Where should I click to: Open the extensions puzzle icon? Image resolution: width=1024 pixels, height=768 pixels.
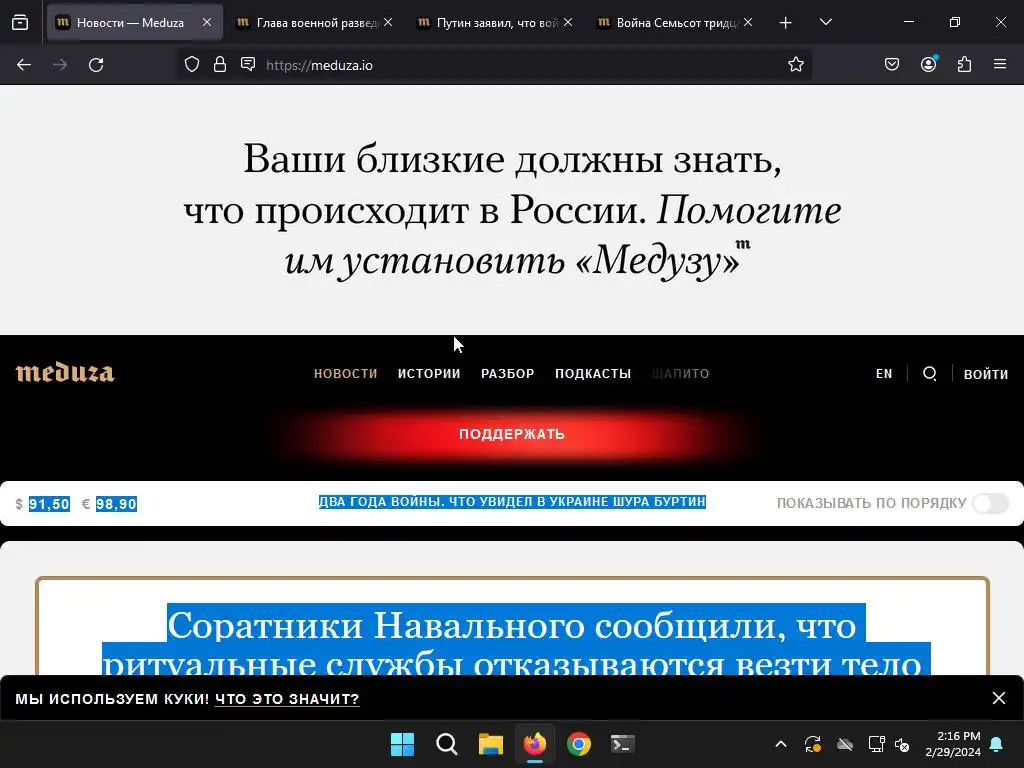[x=964, y=65]
